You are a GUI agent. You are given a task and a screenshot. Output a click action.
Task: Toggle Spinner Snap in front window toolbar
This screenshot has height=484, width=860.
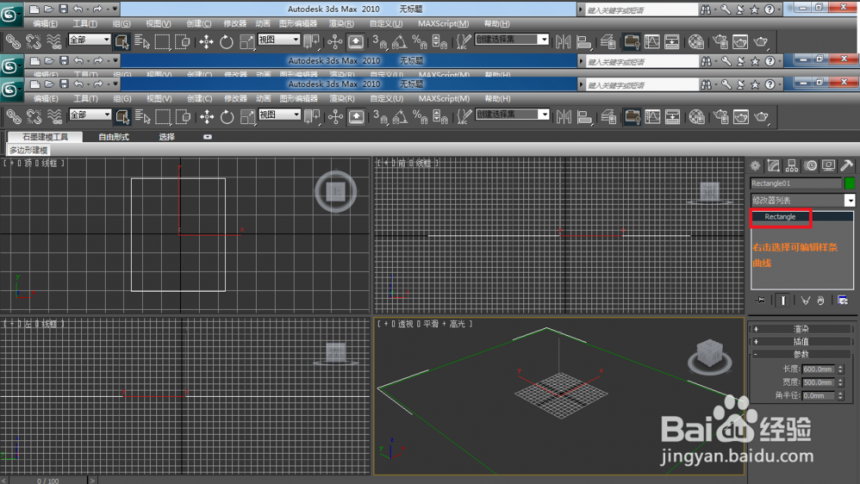(440, 117)
